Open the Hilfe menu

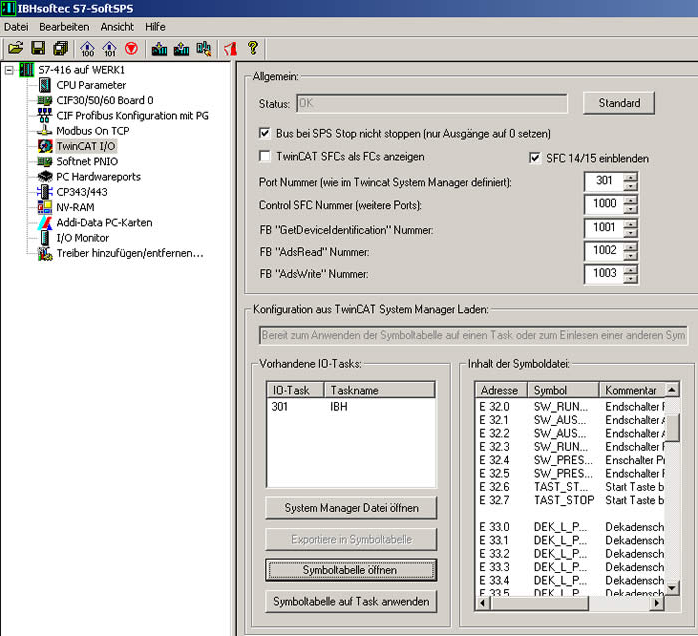pos(155,27)
